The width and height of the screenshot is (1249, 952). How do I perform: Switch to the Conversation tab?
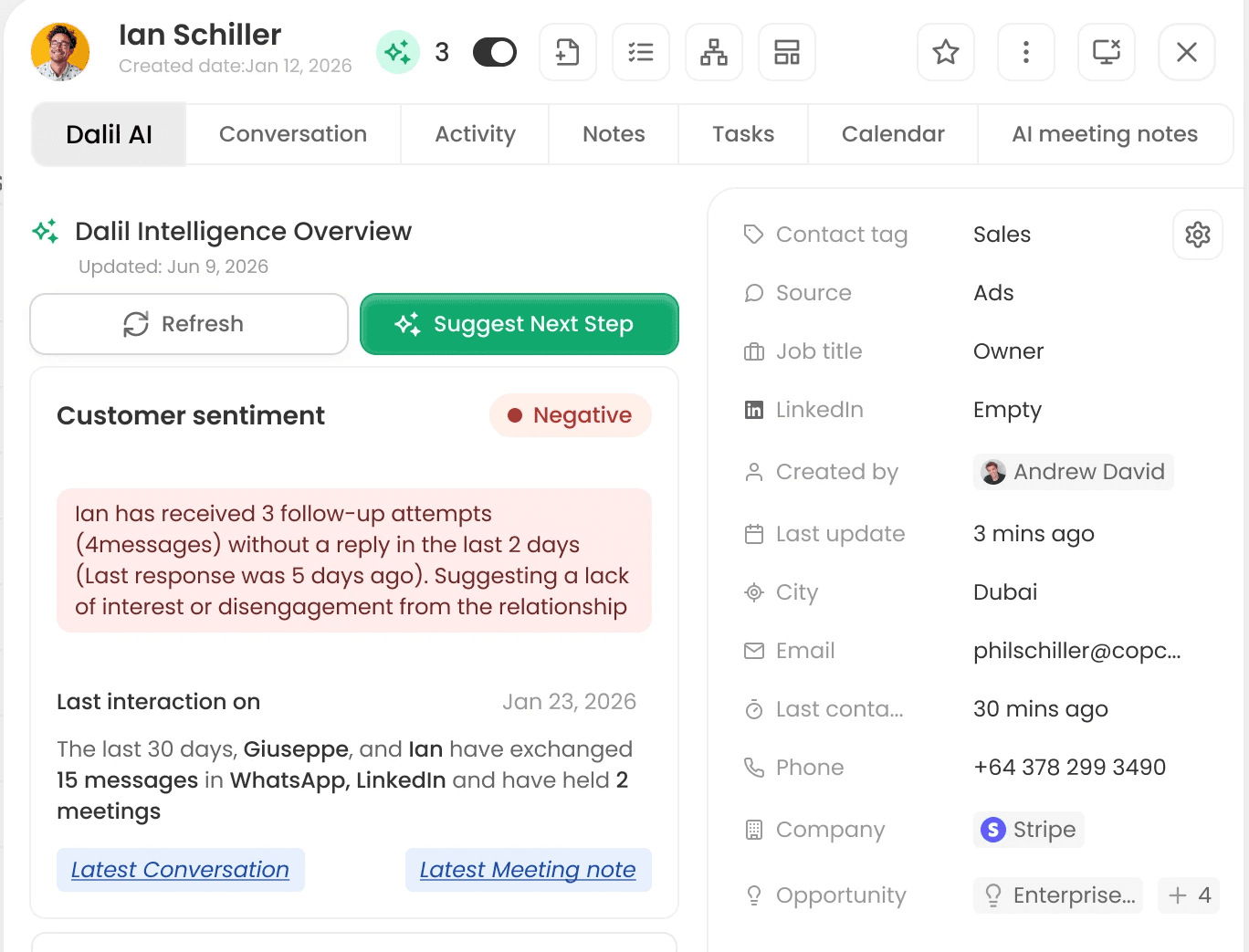(x=293, y=134)
